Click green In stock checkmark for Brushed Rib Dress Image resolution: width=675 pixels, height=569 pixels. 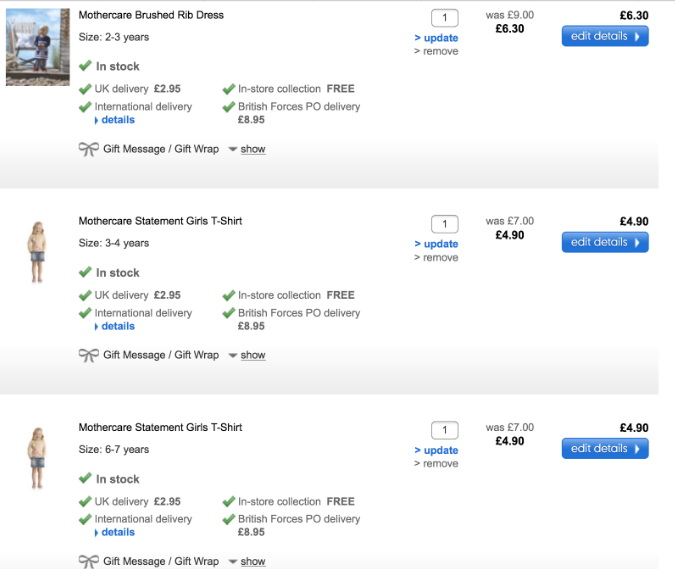pyautogui.click(x=86, y=66)
